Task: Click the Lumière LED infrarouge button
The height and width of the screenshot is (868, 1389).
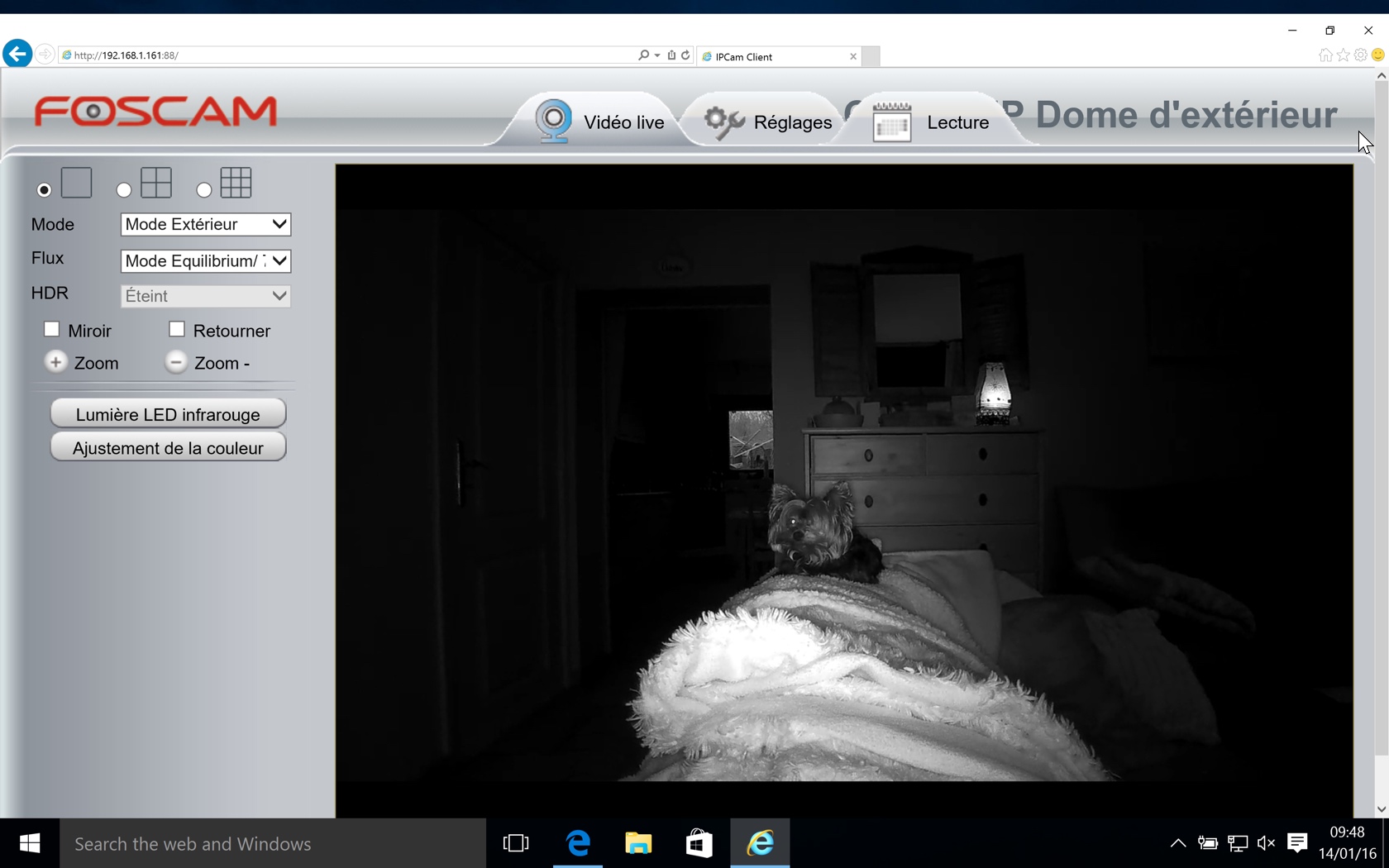Action: 168,414
